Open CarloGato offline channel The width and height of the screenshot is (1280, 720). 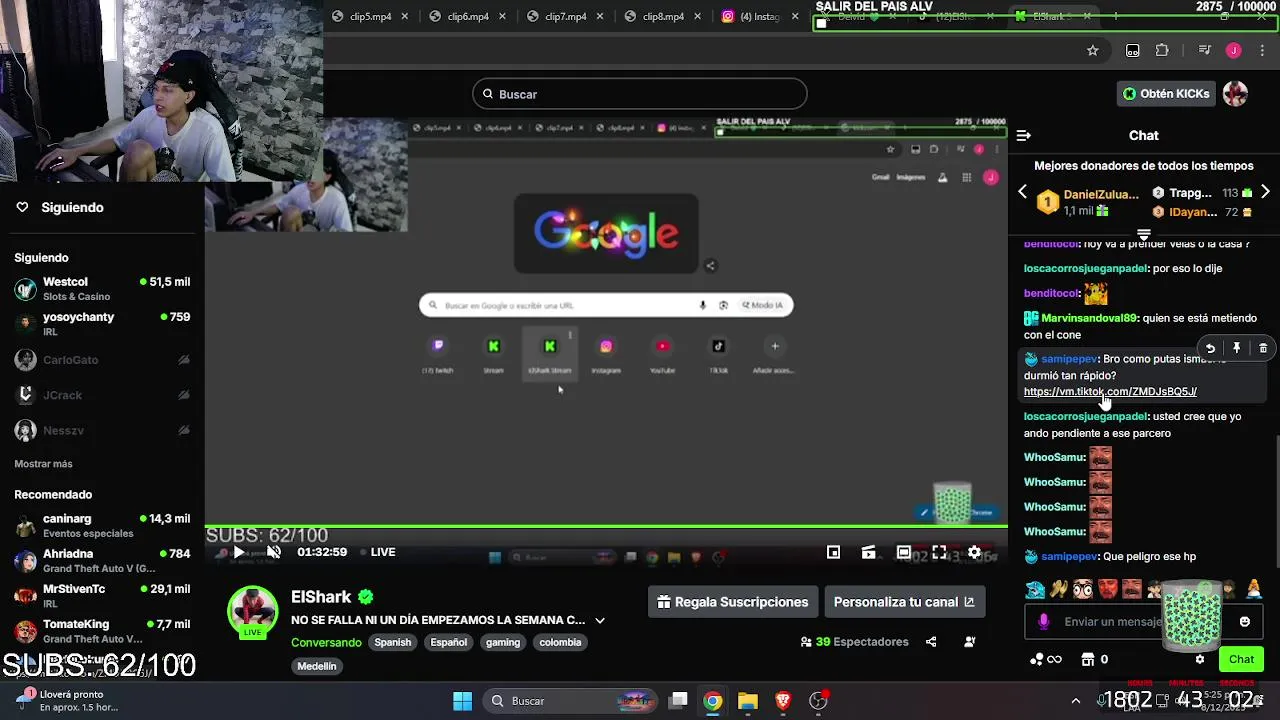click(102, 360)
